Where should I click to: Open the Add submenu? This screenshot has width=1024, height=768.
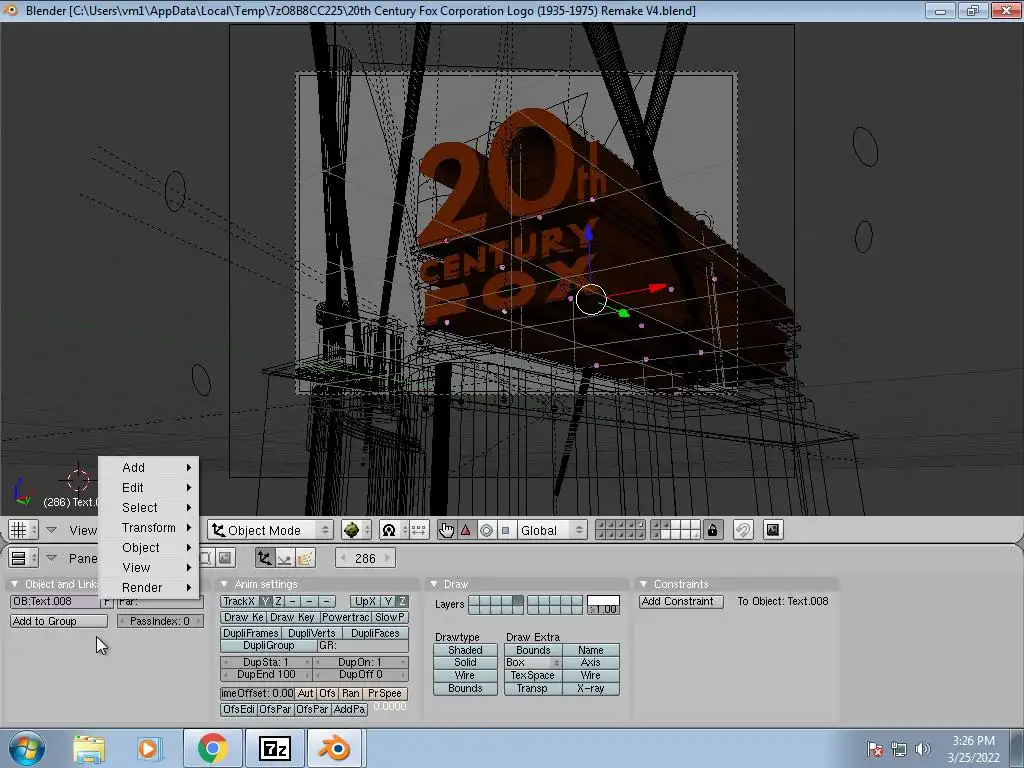click(x=149, y=467)
